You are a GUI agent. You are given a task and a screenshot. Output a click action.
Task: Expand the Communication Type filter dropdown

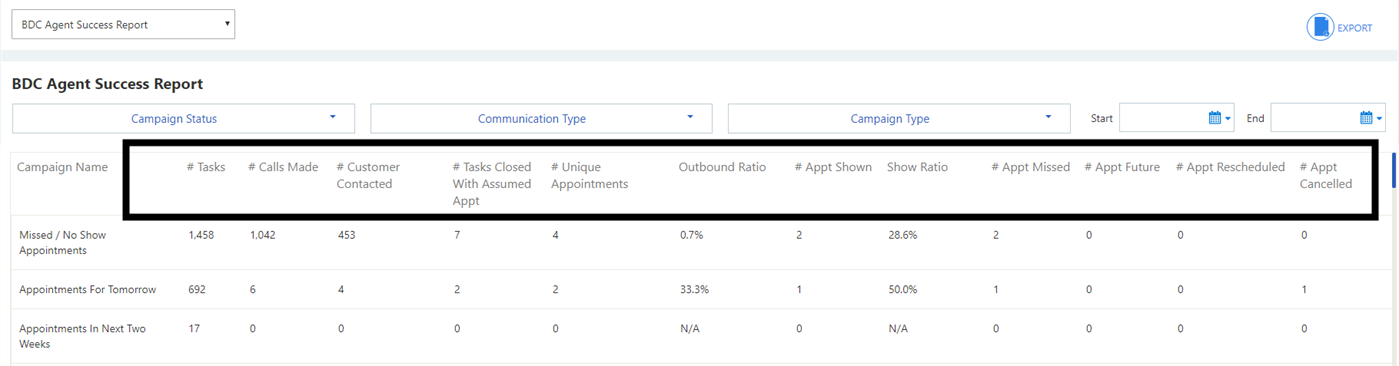tap(541, 118)
